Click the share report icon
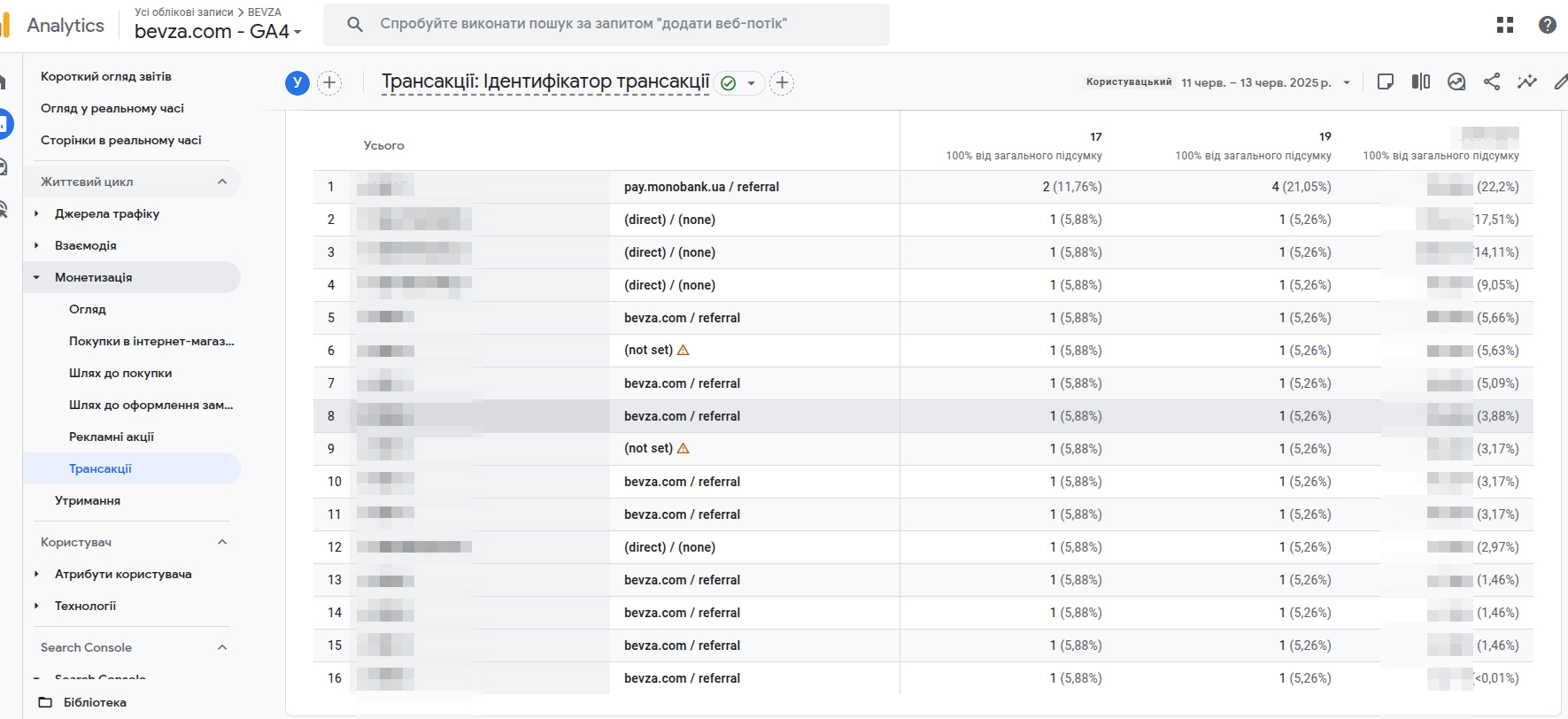Image resolution: width=1568 pixels, height=719 pixels. click(x=1492, y=82)
